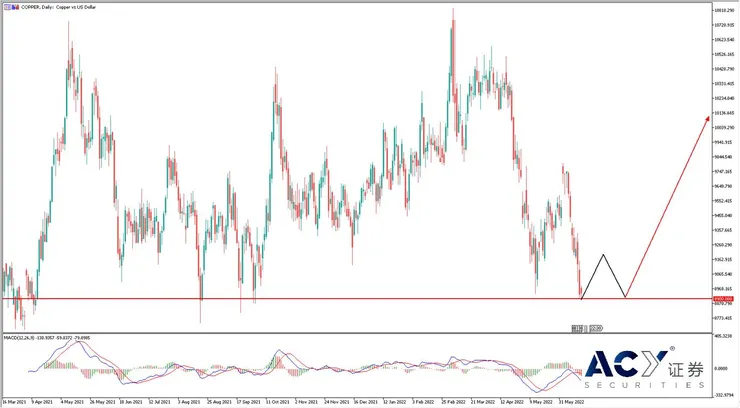Click the '17 Sep 2021' date label
The height and width of the screenshot is (408, 740).
(249, 402)
